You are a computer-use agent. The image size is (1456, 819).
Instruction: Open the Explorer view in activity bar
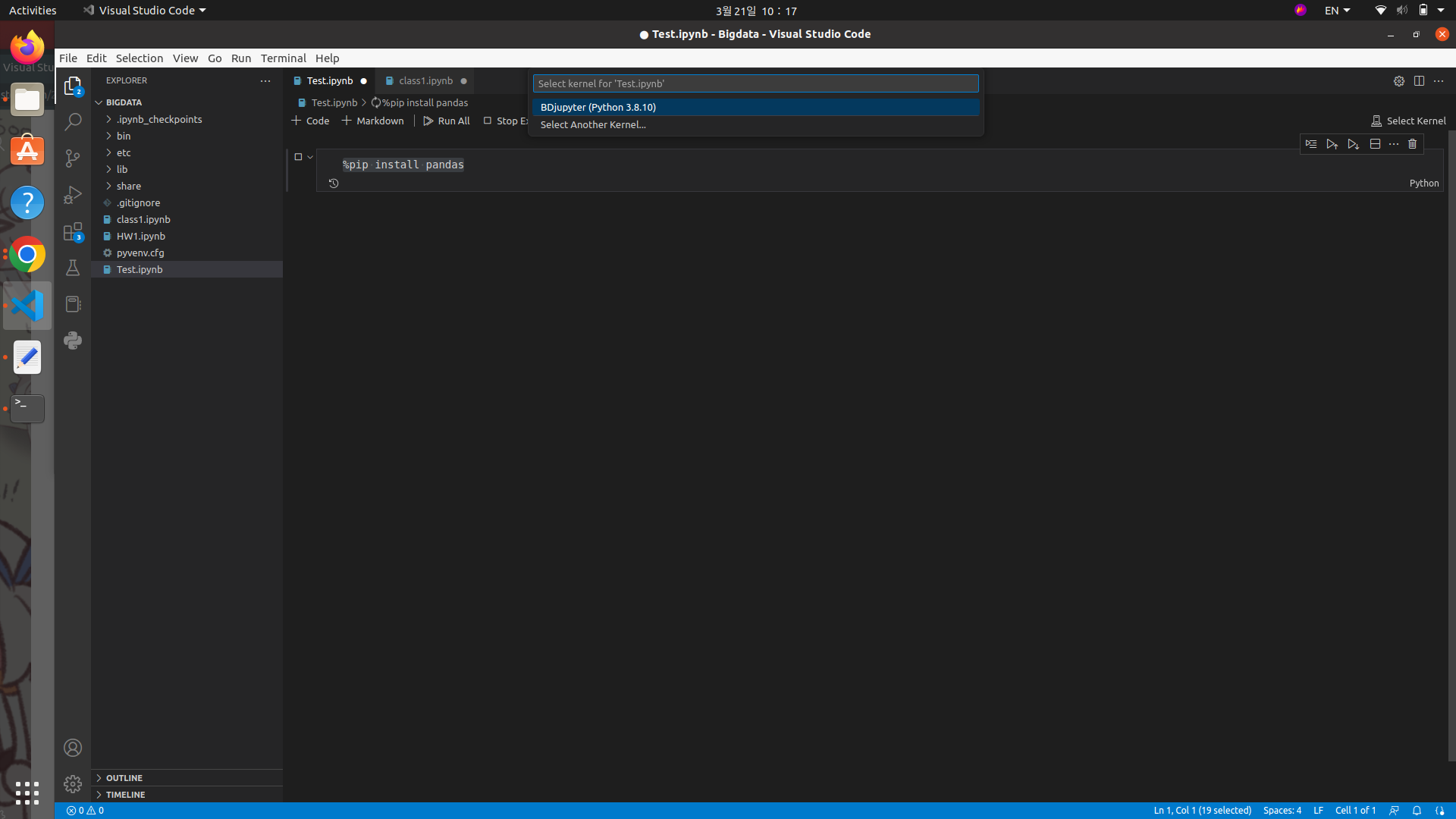tap(73, 86)
